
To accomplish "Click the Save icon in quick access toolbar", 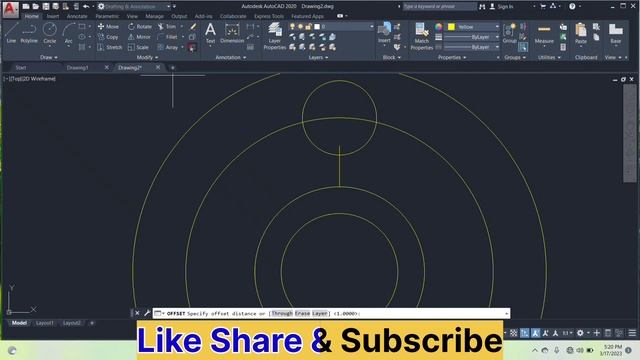I will click(x=46, y=7).
